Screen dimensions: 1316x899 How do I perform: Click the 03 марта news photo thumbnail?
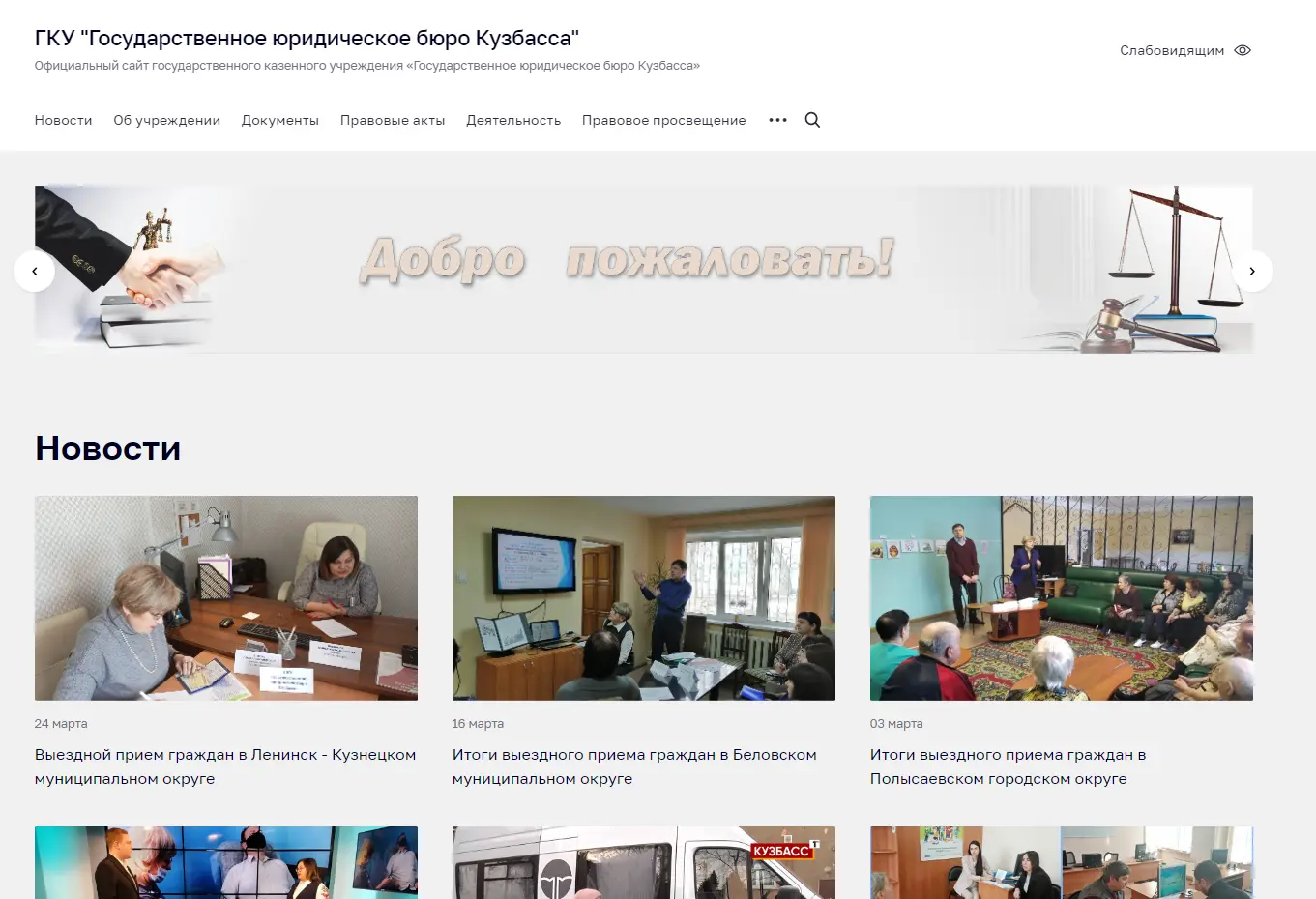1062,598
